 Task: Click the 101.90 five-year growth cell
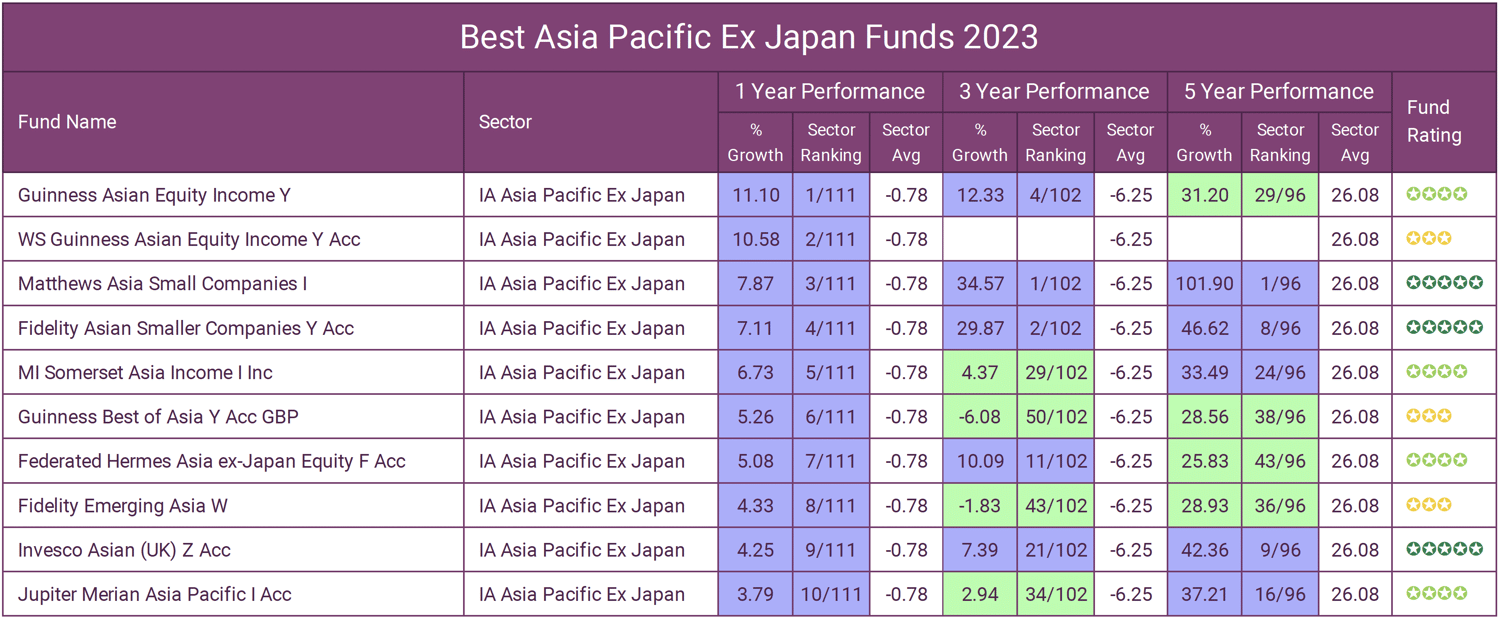pos(1204,283)
